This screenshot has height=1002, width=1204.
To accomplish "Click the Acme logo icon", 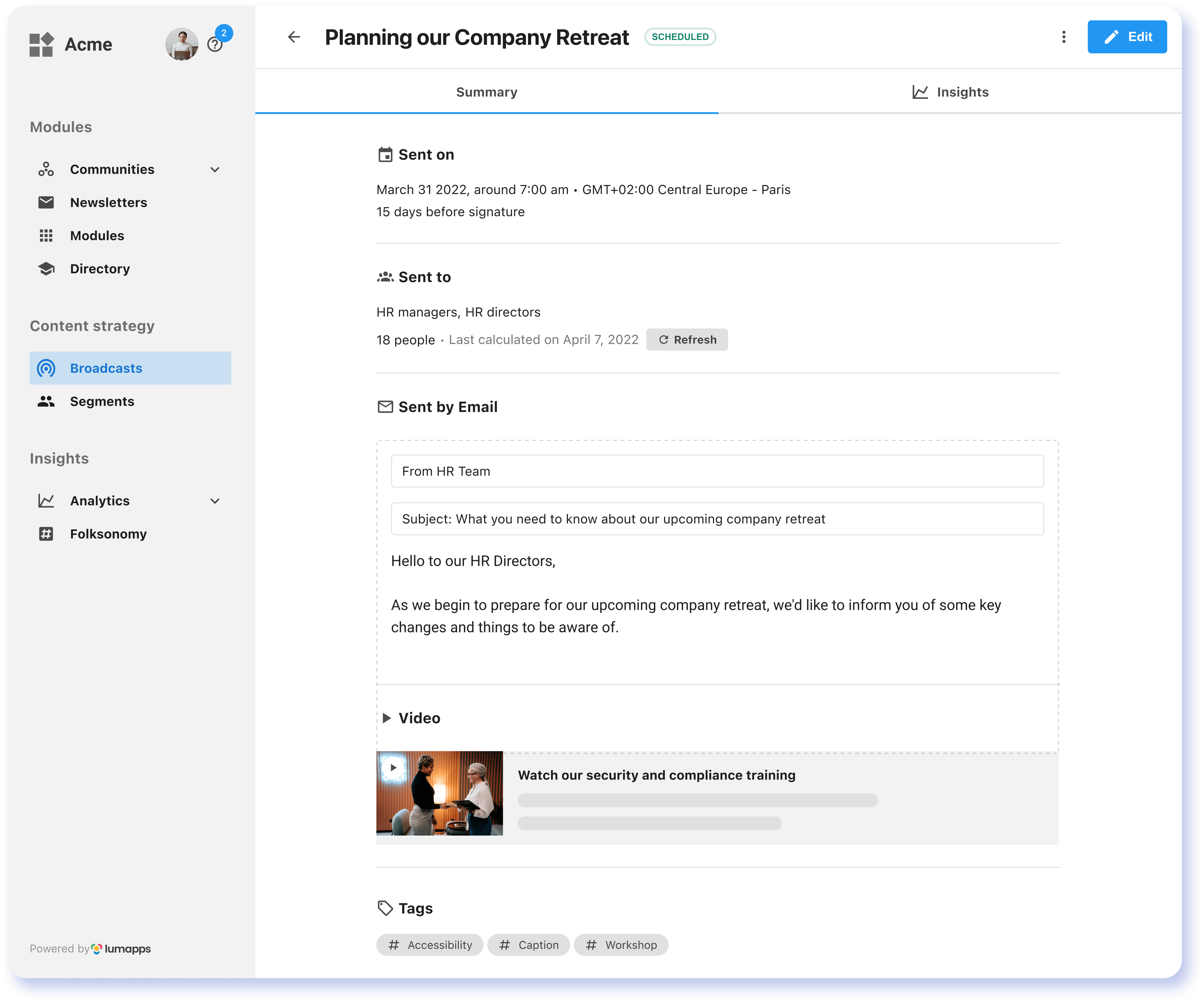I will [x=41, y=44].
